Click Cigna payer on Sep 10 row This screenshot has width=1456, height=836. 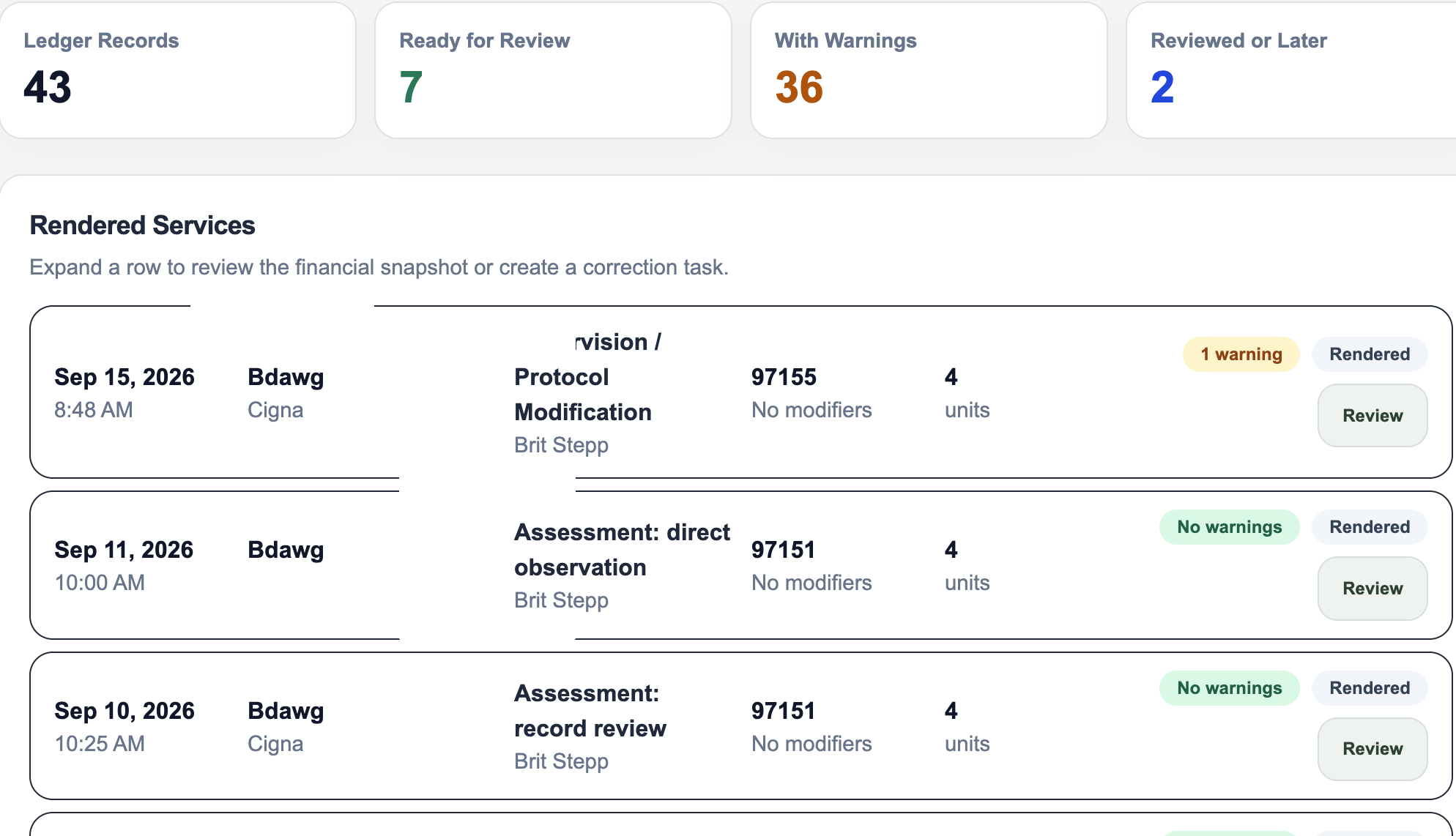pos(275,744)
